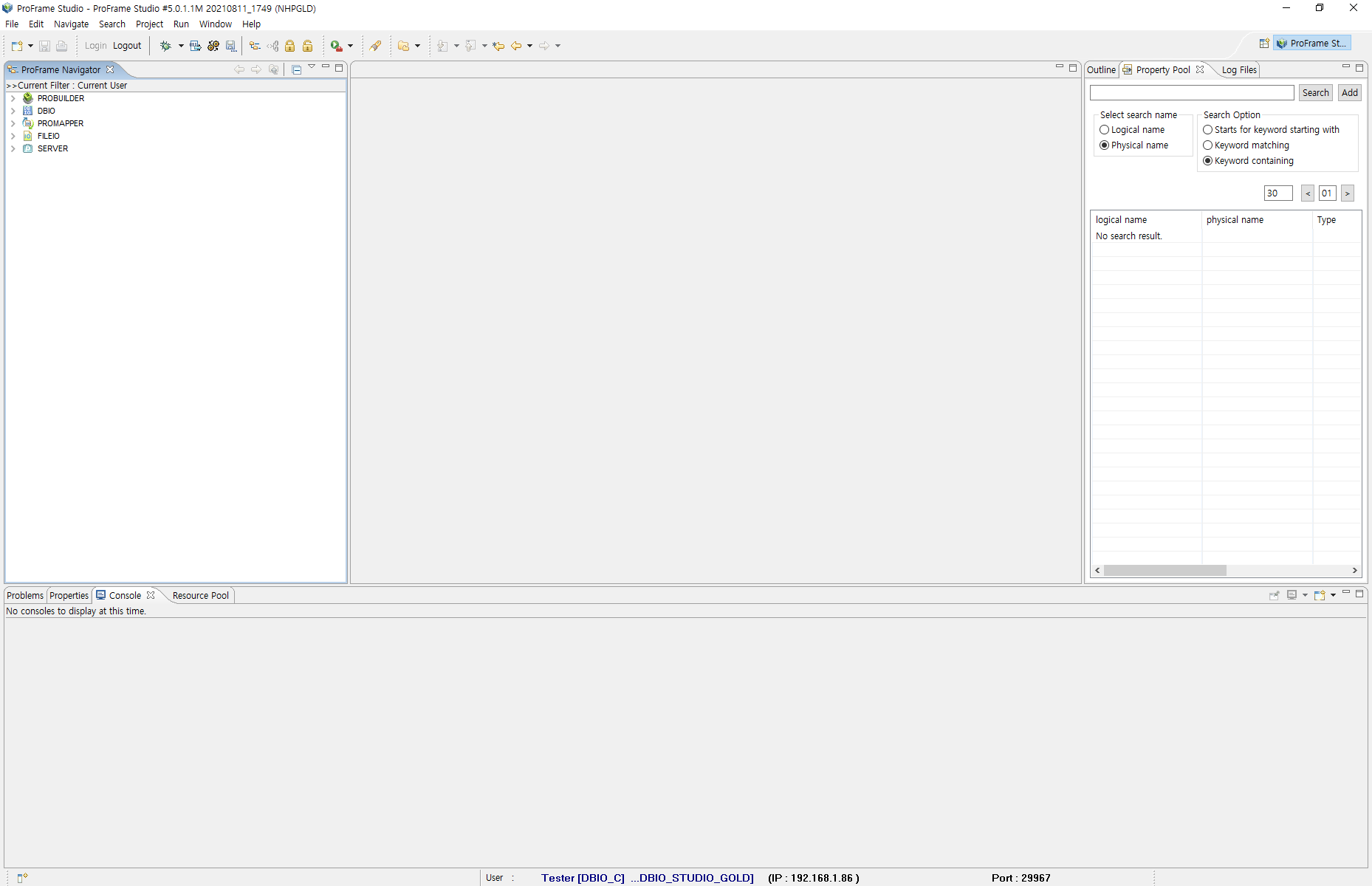Viewport: 1372px width, 886px height.
Task: Click the unlock icon in the toolbar
Action: (x=308, y=46)
